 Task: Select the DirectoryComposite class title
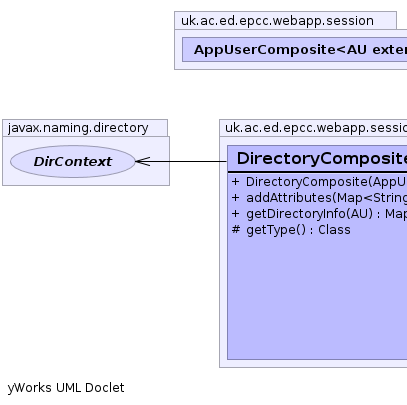pos(322,158)
